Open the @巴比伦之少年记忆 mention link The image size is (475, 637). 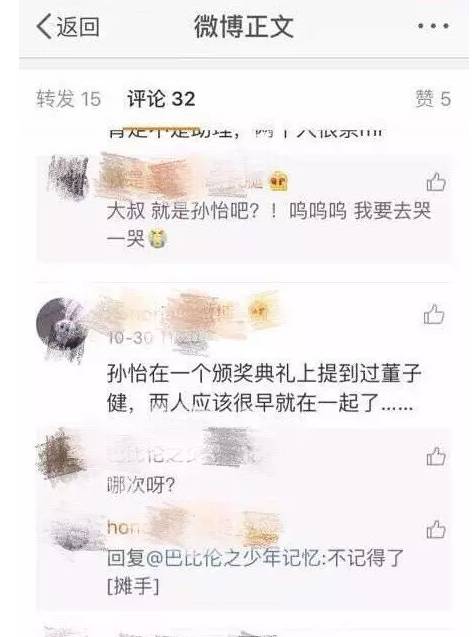tap(234, 558)
